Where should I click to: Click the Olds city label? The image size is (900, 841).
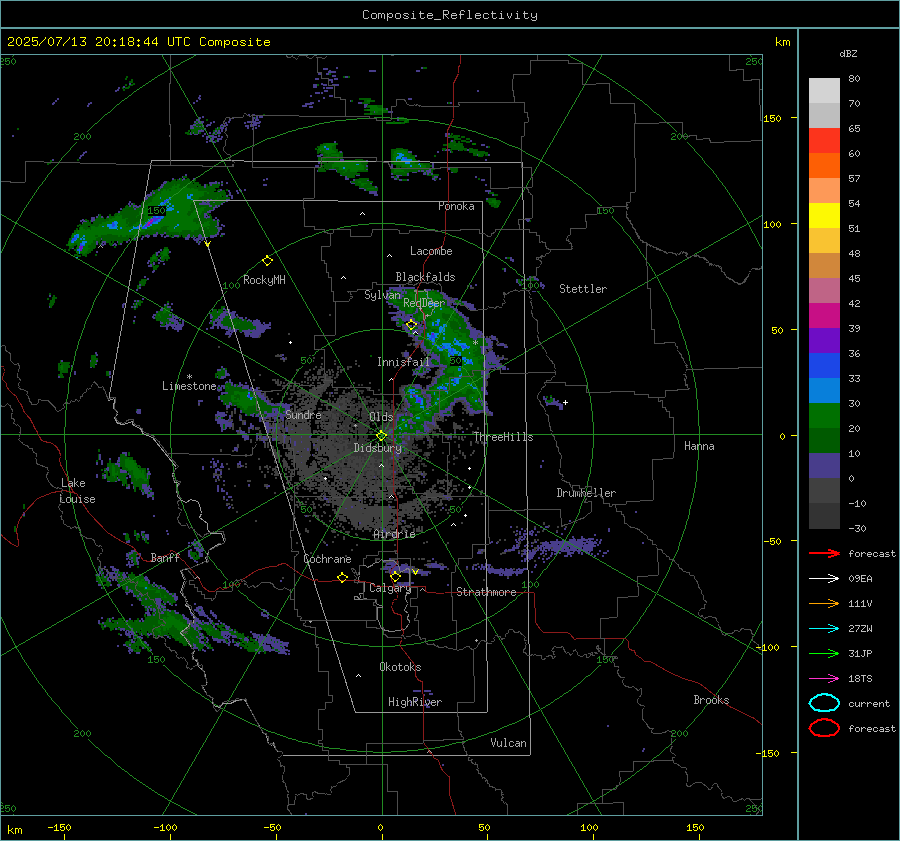381,417
